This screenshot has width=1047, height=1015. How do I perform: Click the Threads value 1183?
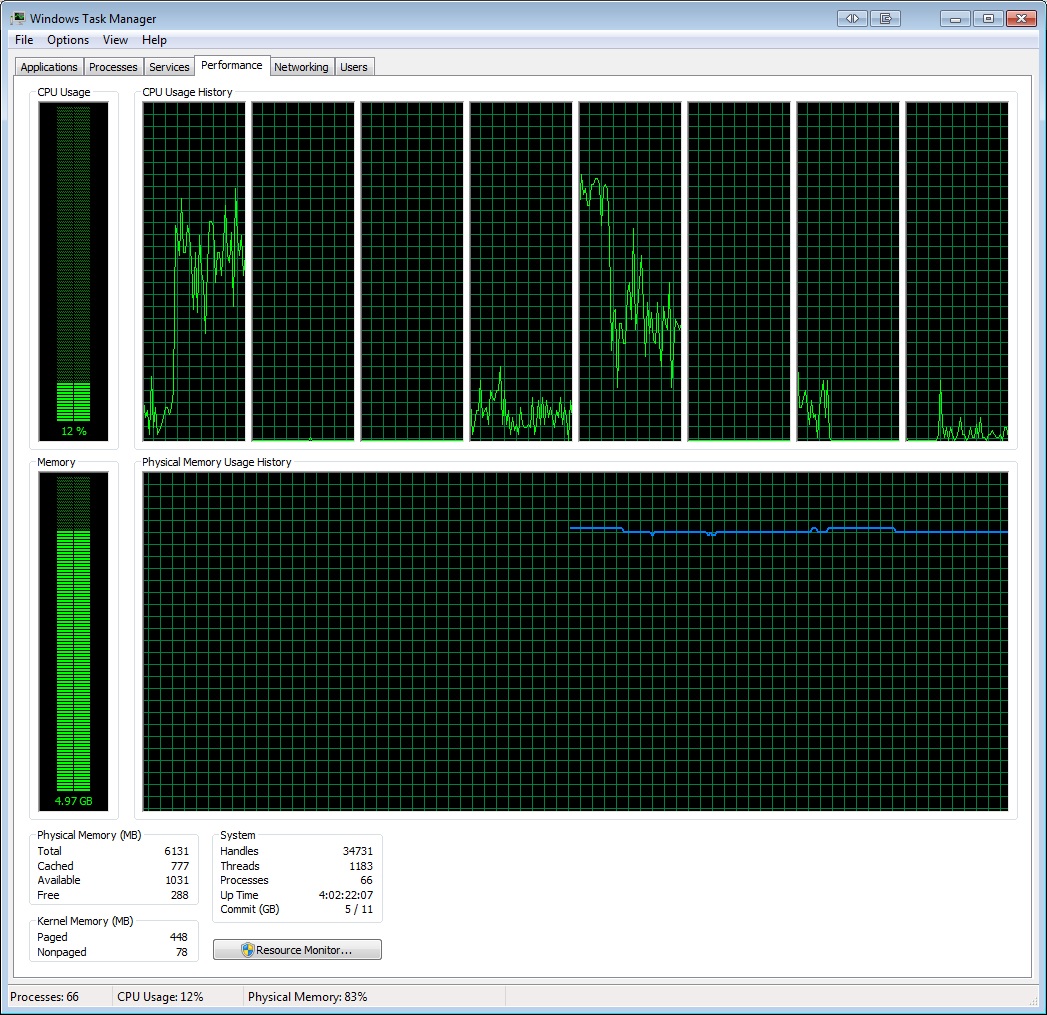361,865
